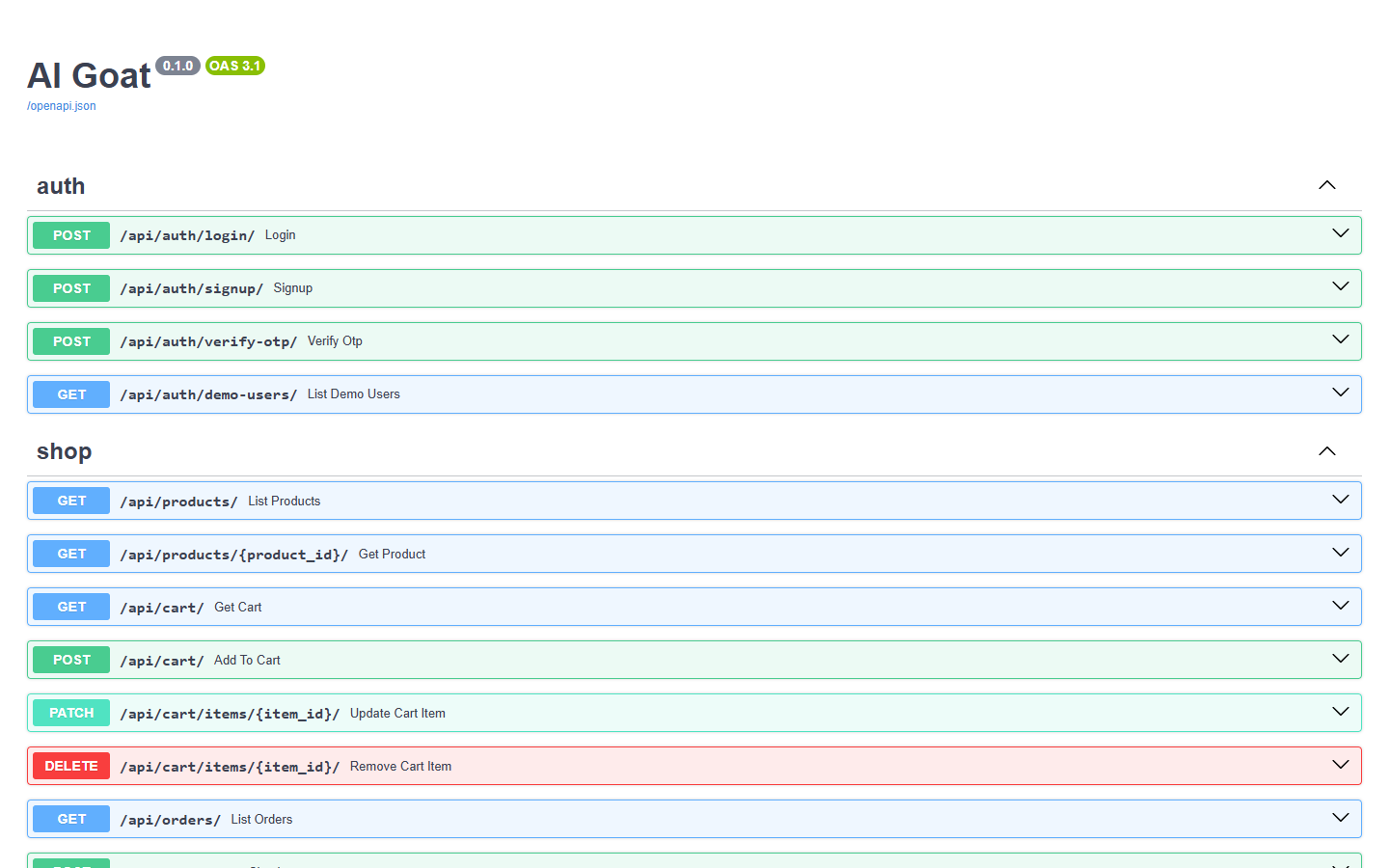Click GET badge for /api/auth/demo-users/
This screenshot has height=868, width=1389.
71,394
